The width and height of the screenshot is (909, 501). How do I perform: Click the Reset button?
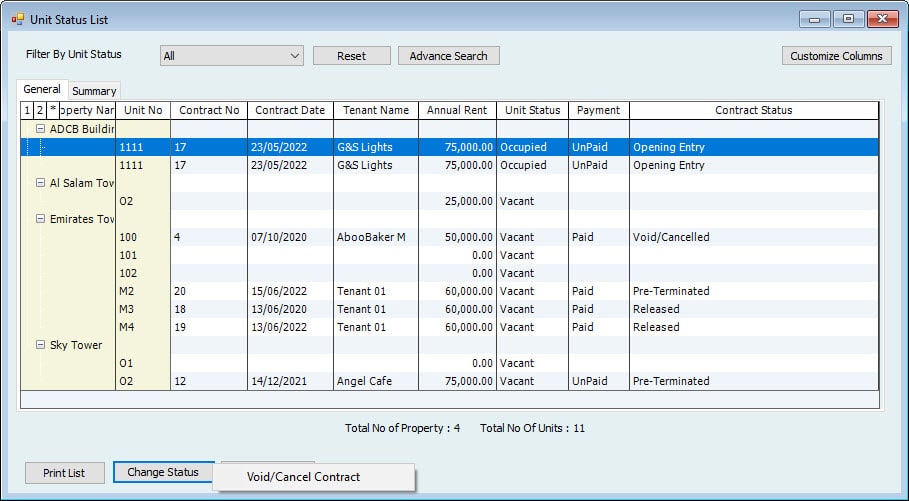[x=352, y=56]
